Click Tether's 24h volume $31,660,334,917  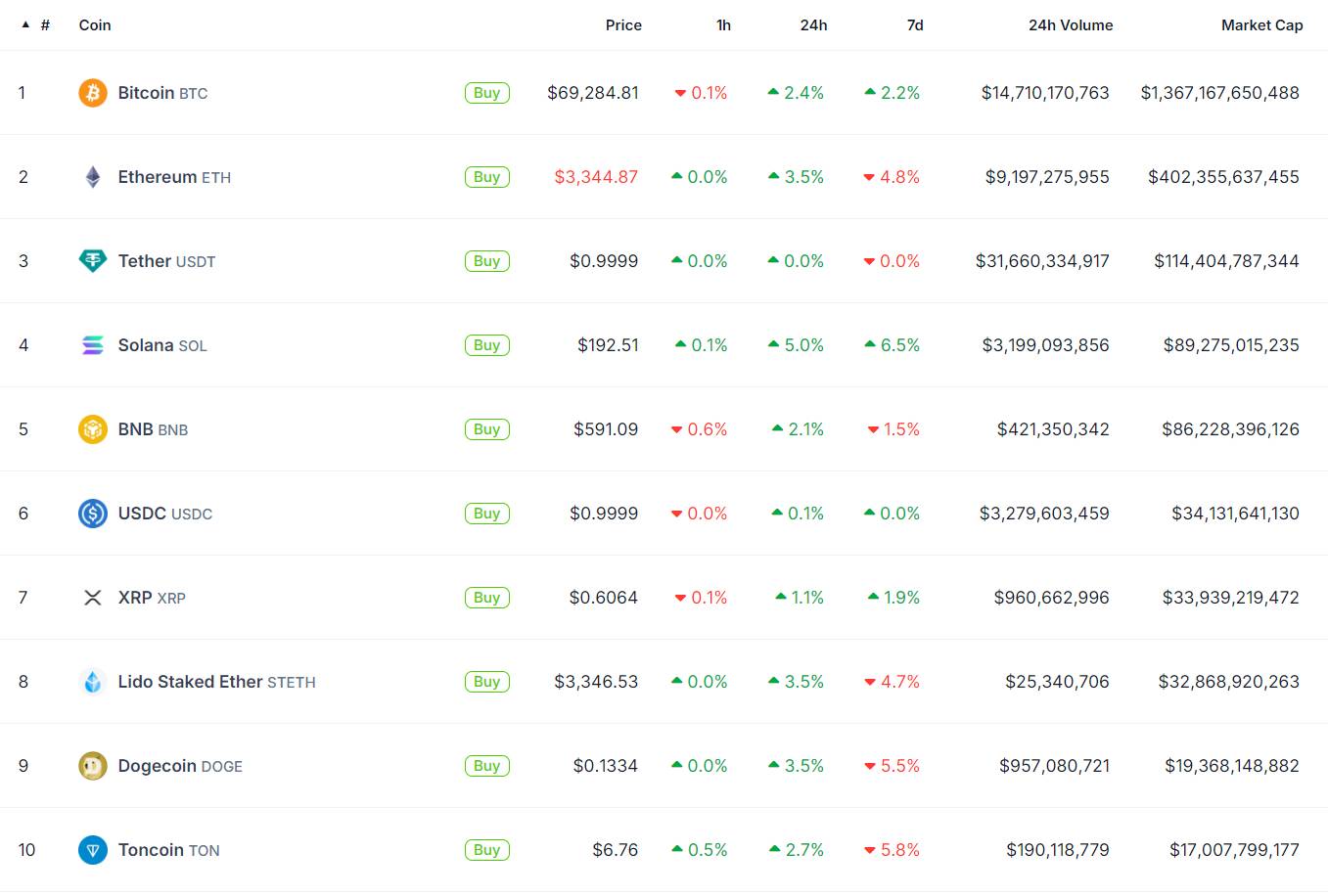[x=1042, y=261]
